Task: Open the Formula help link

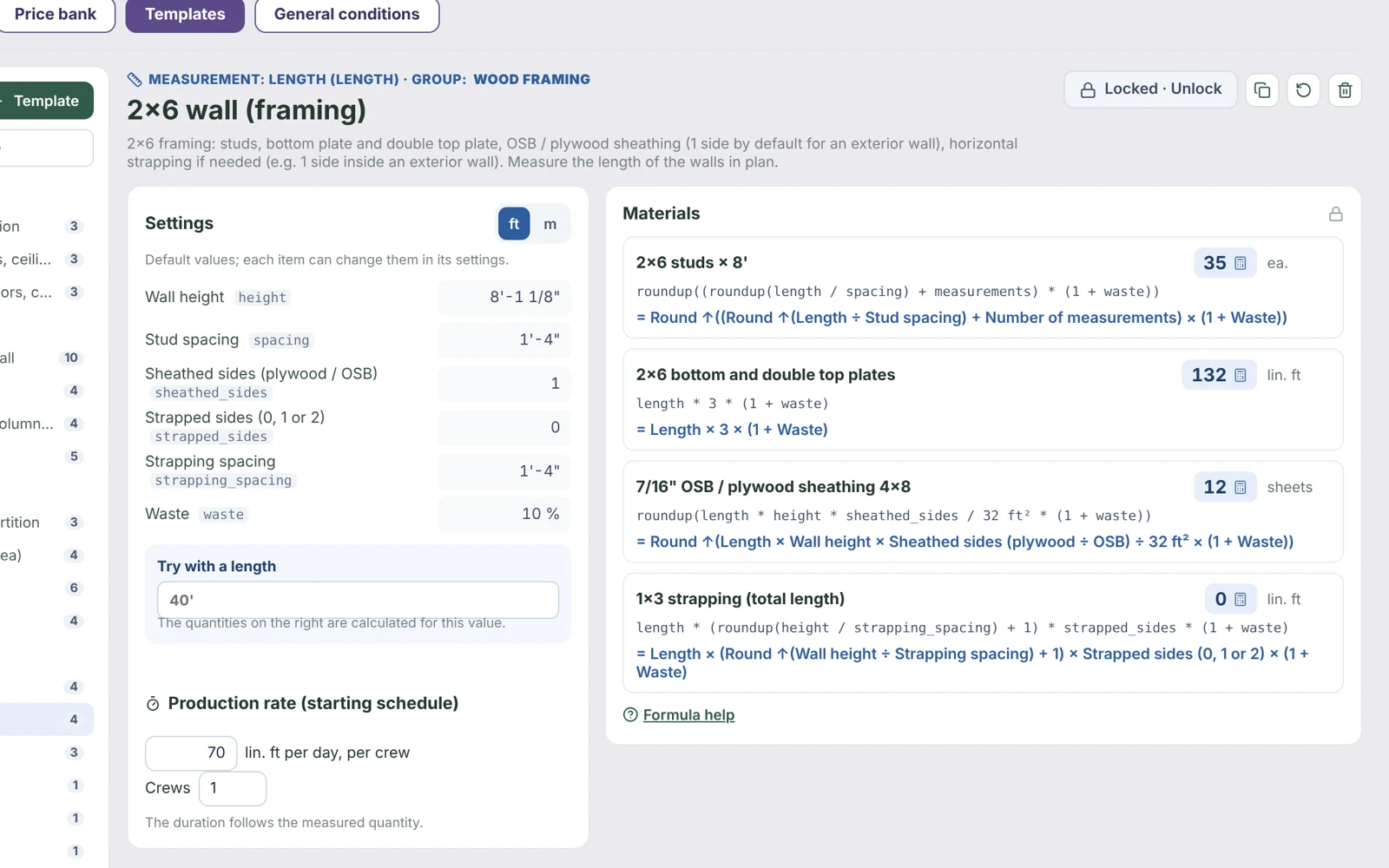Action: [688, 714]
